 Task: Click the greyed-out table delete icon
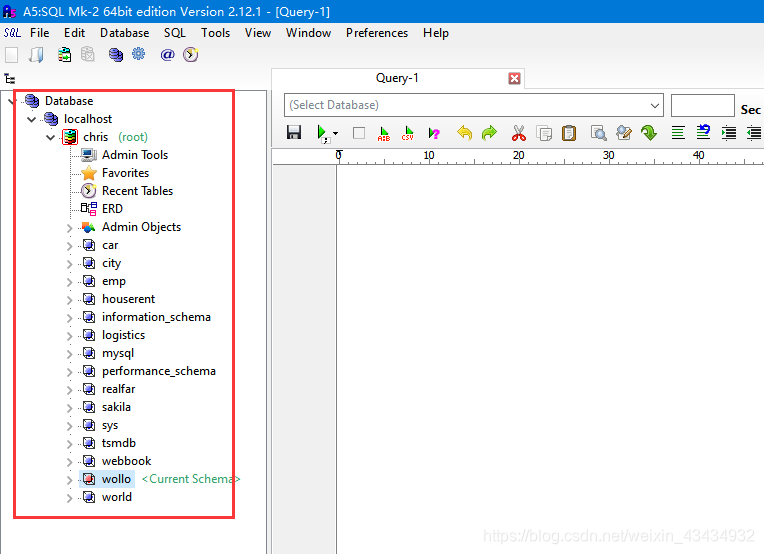tap(88, 54)
